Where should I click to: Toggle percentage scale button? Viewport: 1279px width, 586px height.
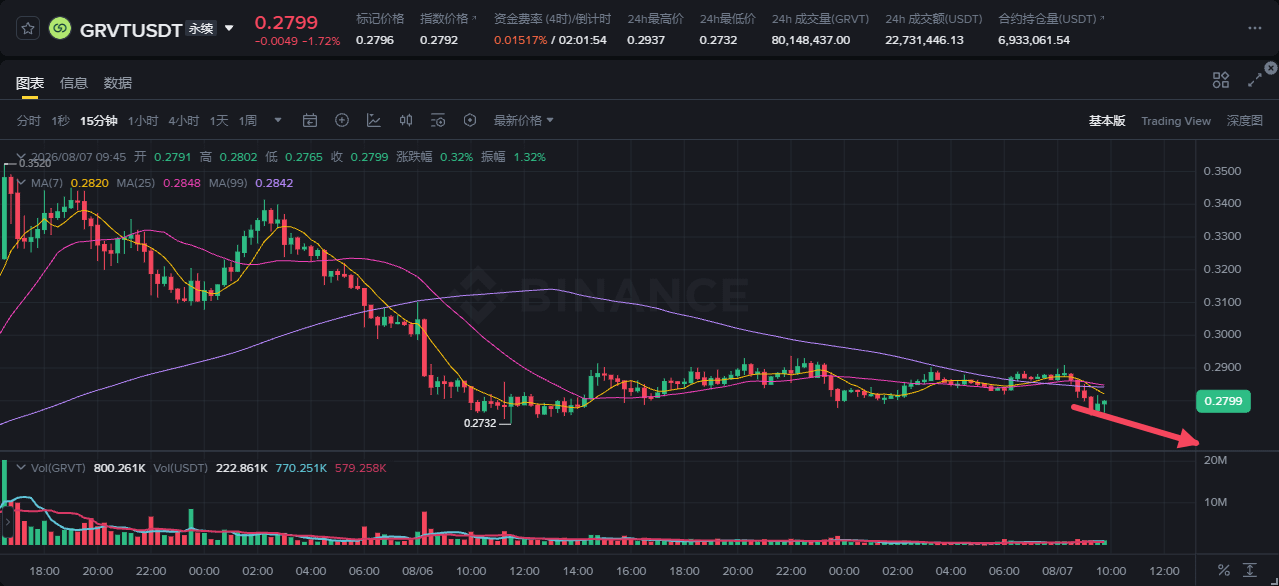pos(1223,570)
